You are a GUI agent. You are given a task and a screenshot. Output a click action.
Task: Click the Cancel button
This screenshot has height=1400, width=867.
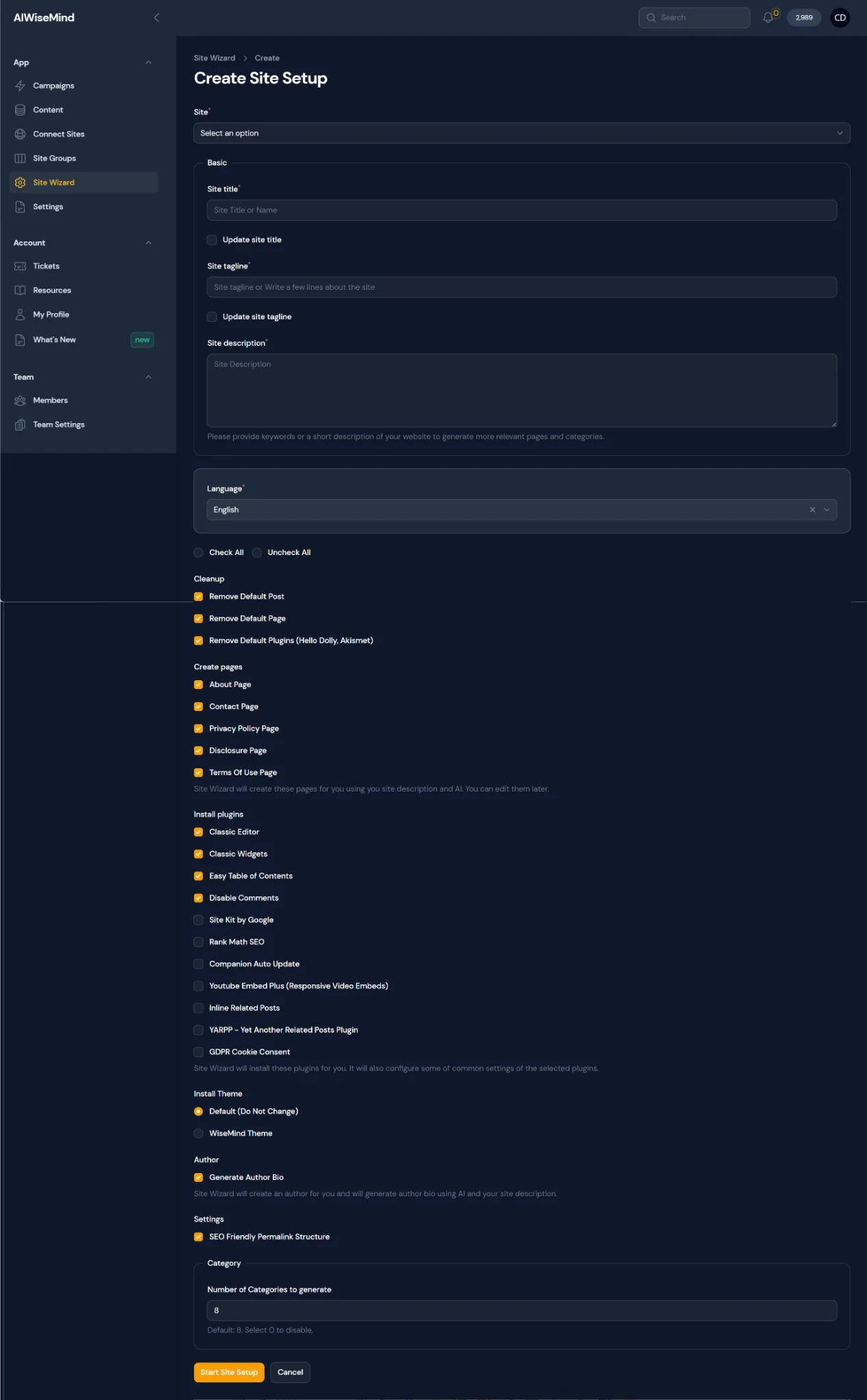290,1372
